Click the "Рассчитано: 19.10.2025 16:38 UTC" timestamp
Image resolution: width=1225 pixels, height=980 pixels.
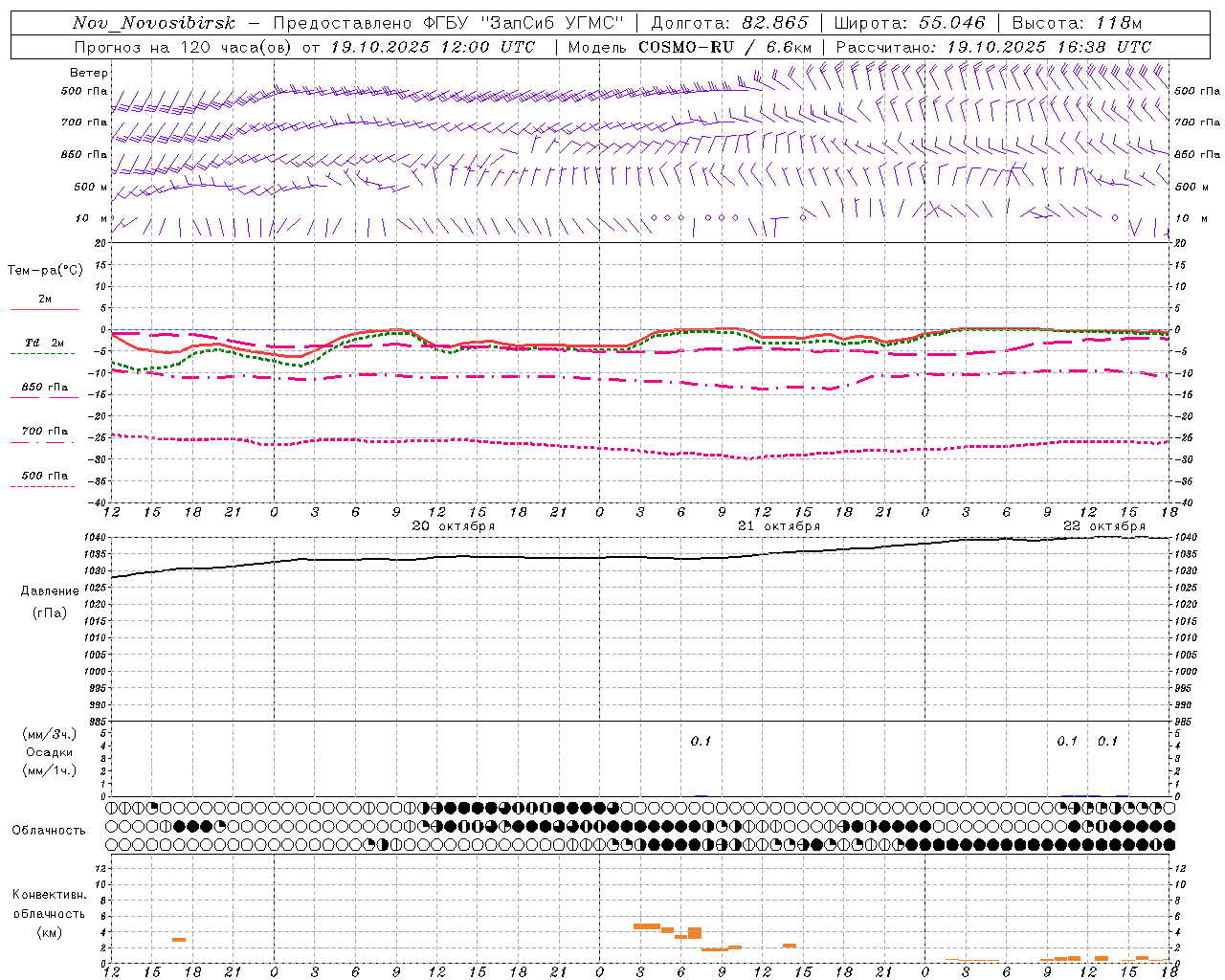993,47
